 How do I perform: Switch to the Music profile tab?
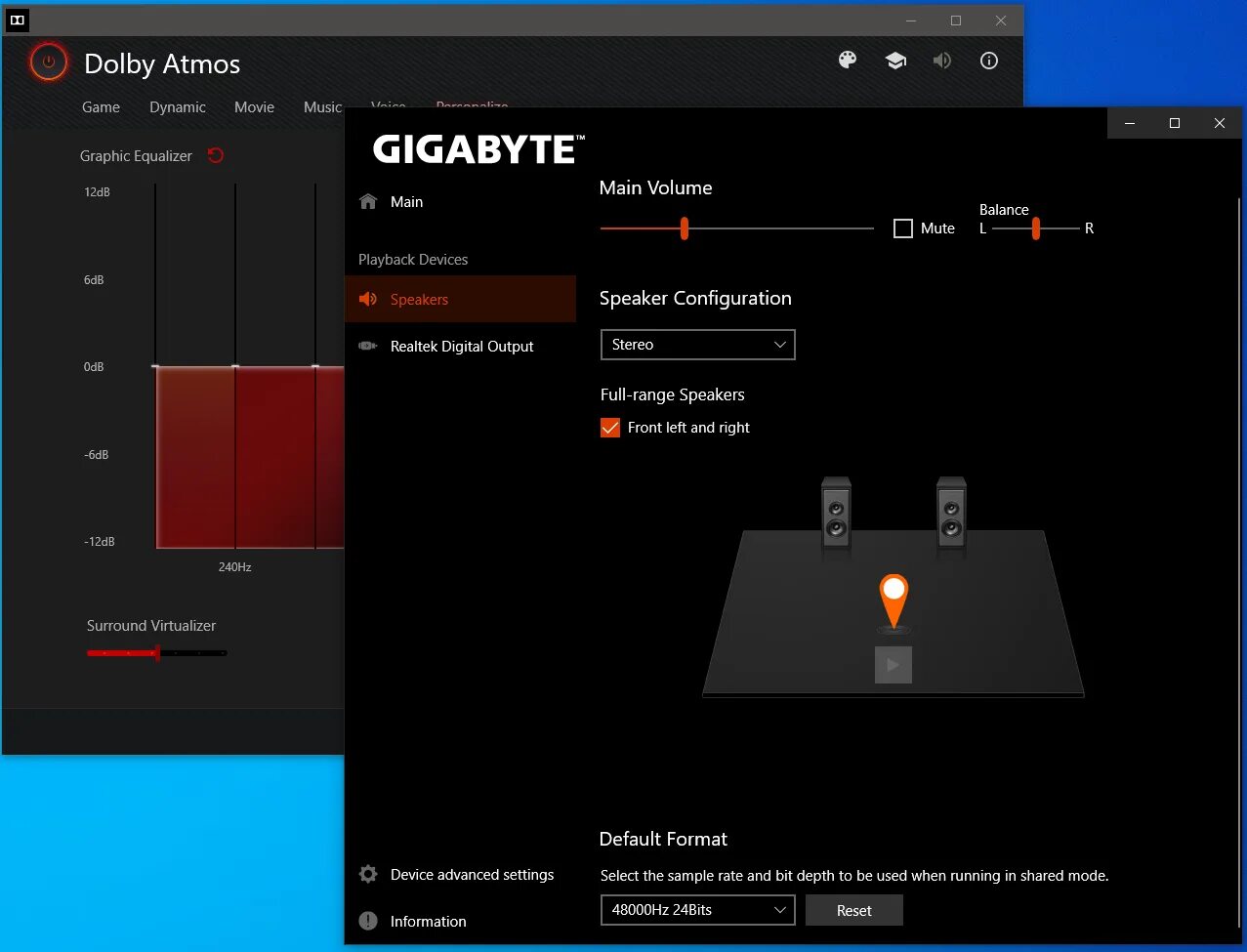tap(322, 107)
